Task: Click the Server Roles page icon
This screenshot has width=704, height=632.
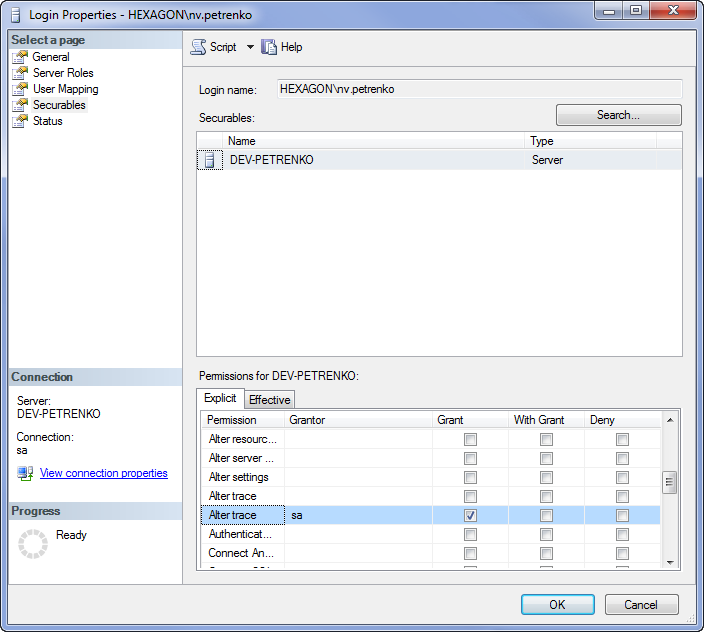Action: (x=19, y=73)
